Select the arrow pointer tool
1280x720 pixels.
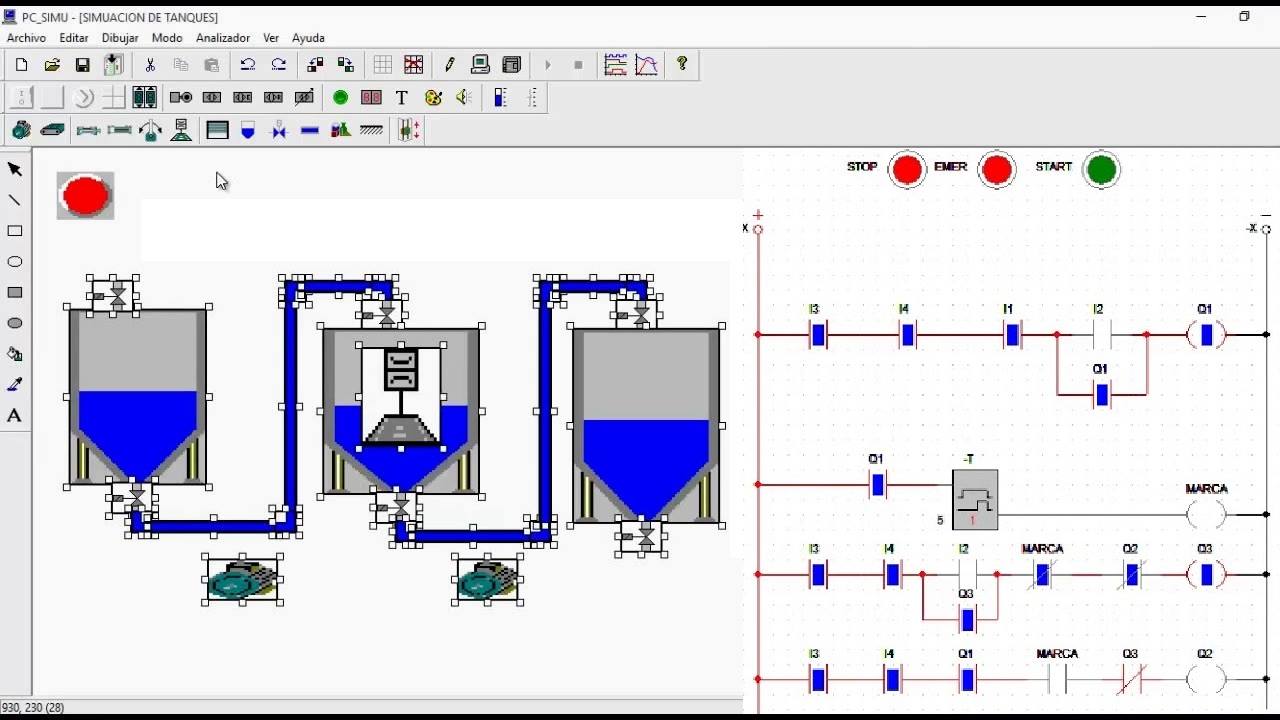click(x=15, y=169)
